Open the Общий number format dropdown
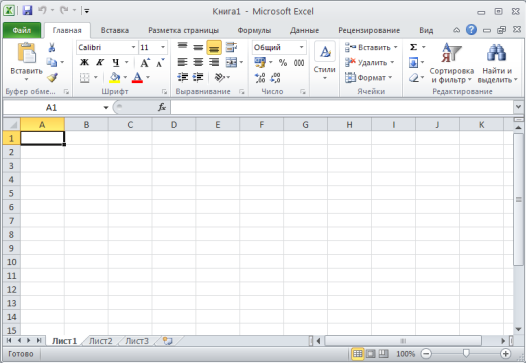 click(x=301, y=47)
